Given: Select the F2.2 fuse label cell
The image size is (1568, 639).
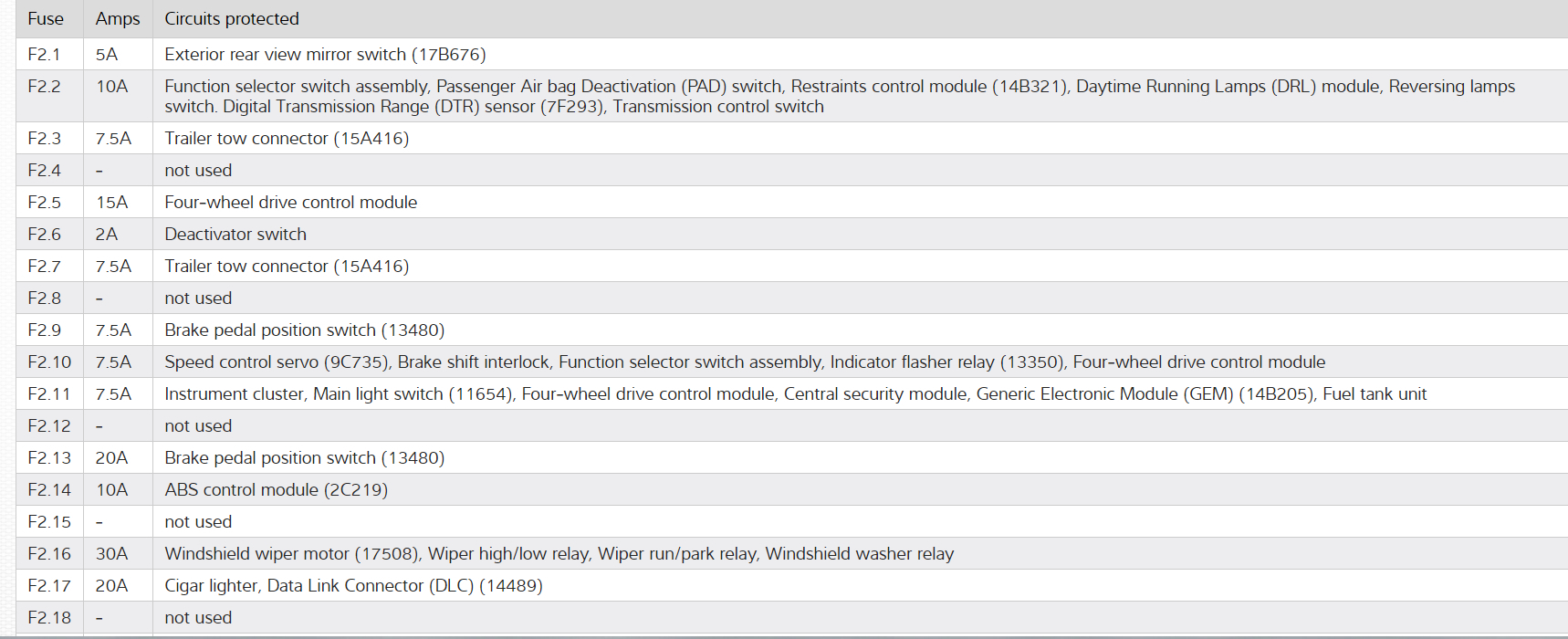Looking at the screenshot, I should click(44, 87).
